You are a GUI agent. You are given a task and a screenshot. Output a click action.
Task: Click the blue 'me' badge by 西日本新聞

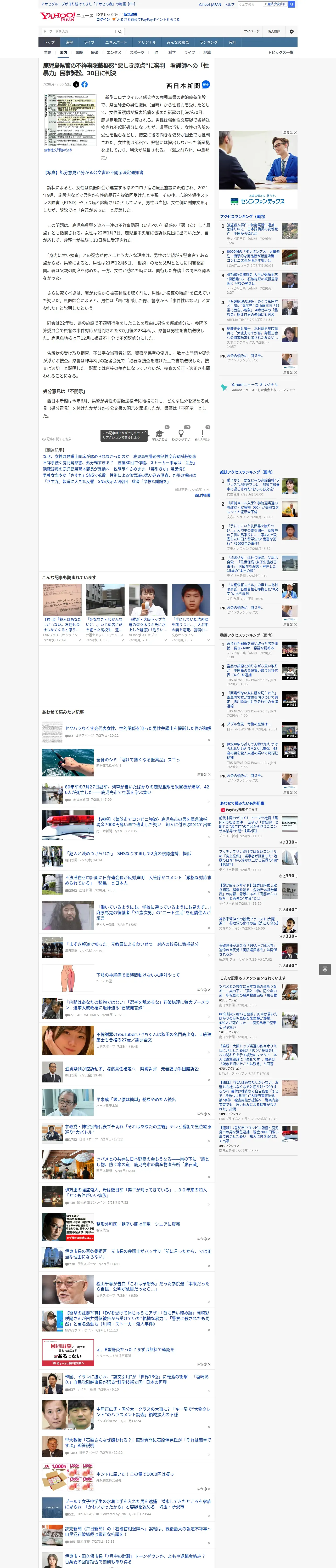click(206, 85)
